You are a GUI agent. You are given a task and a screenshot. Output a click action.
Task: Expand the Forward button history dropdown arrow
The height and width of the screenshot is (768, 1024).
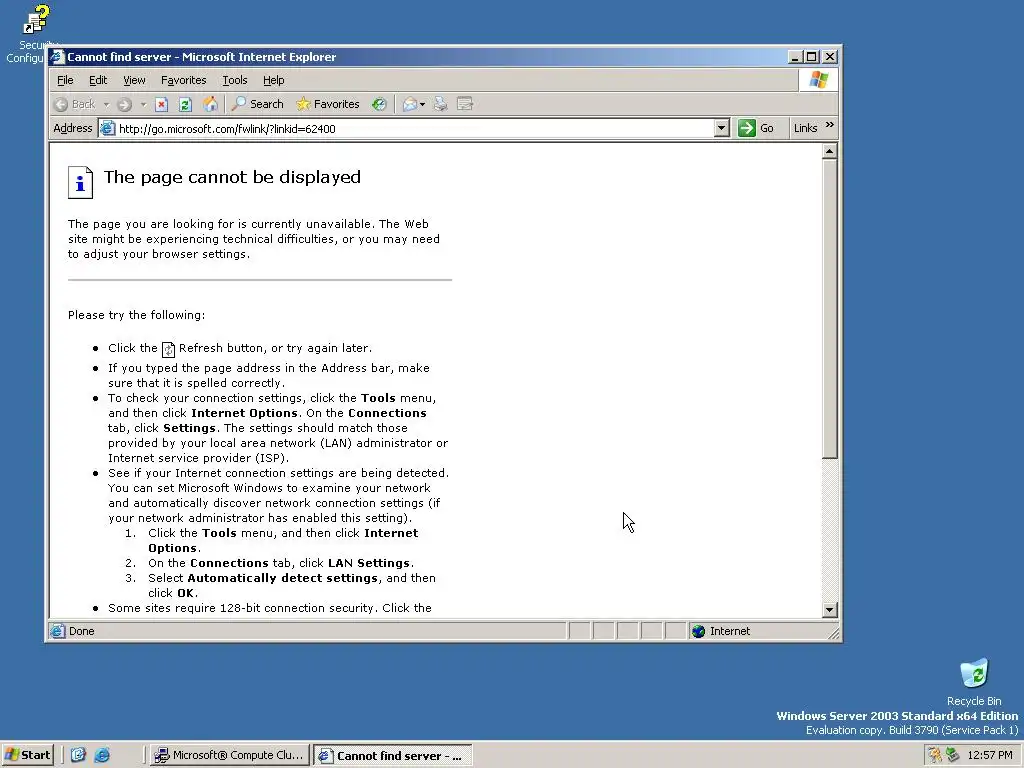click(x=143, y=104)
